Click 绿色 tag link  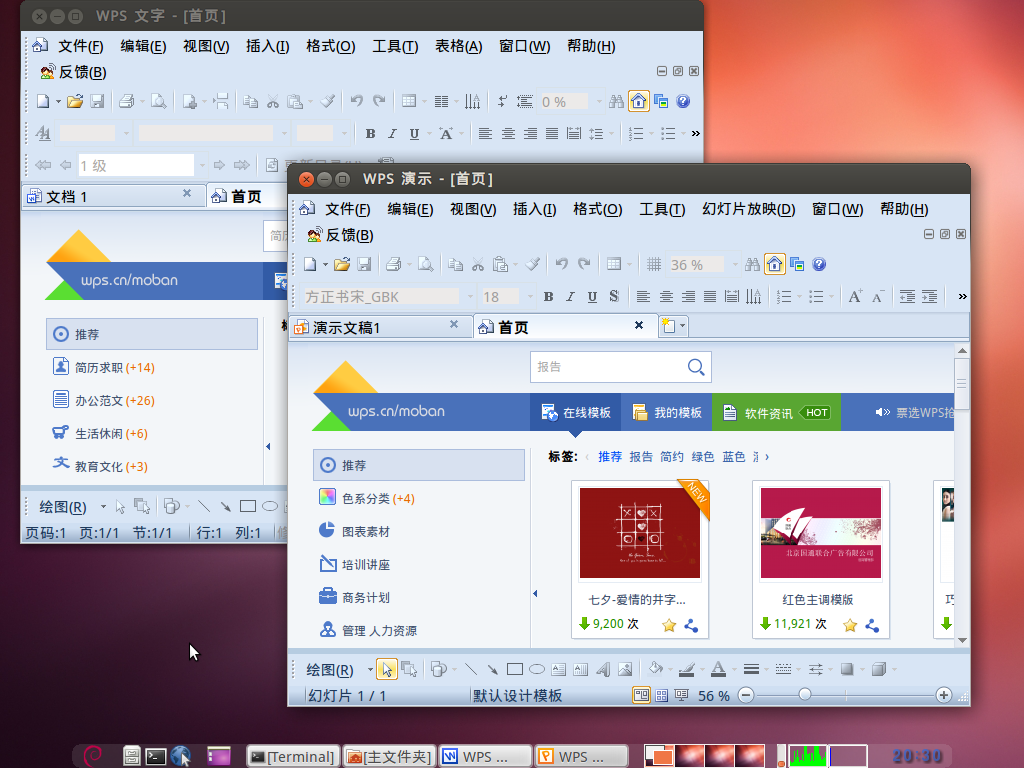click(x=703, y=457)
